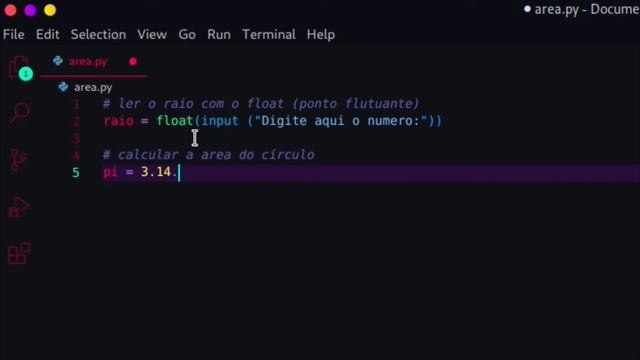Click line number 3 in the gutter
The width and height of the screenshot is (640, 360).
point(76,139)
